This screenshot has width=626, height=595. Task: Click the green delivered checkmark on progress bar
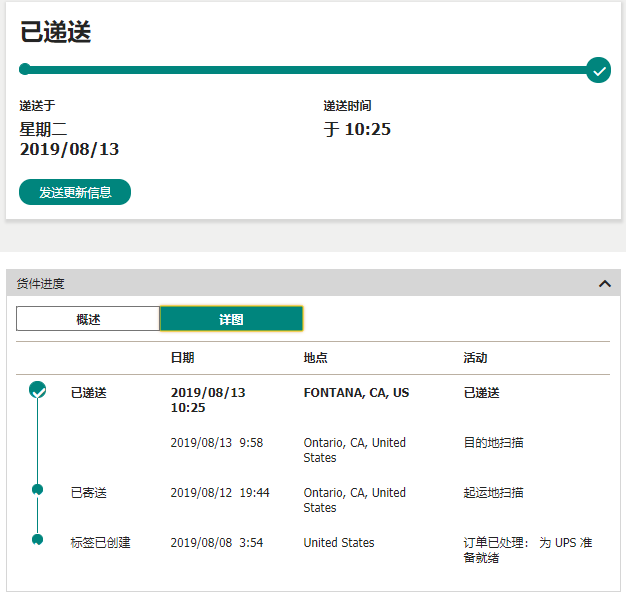coord(598,70)
